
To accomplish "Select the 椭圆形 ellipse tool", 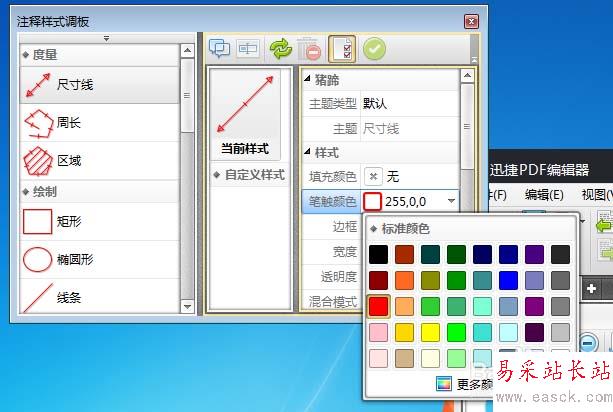I will pos(99,260).
